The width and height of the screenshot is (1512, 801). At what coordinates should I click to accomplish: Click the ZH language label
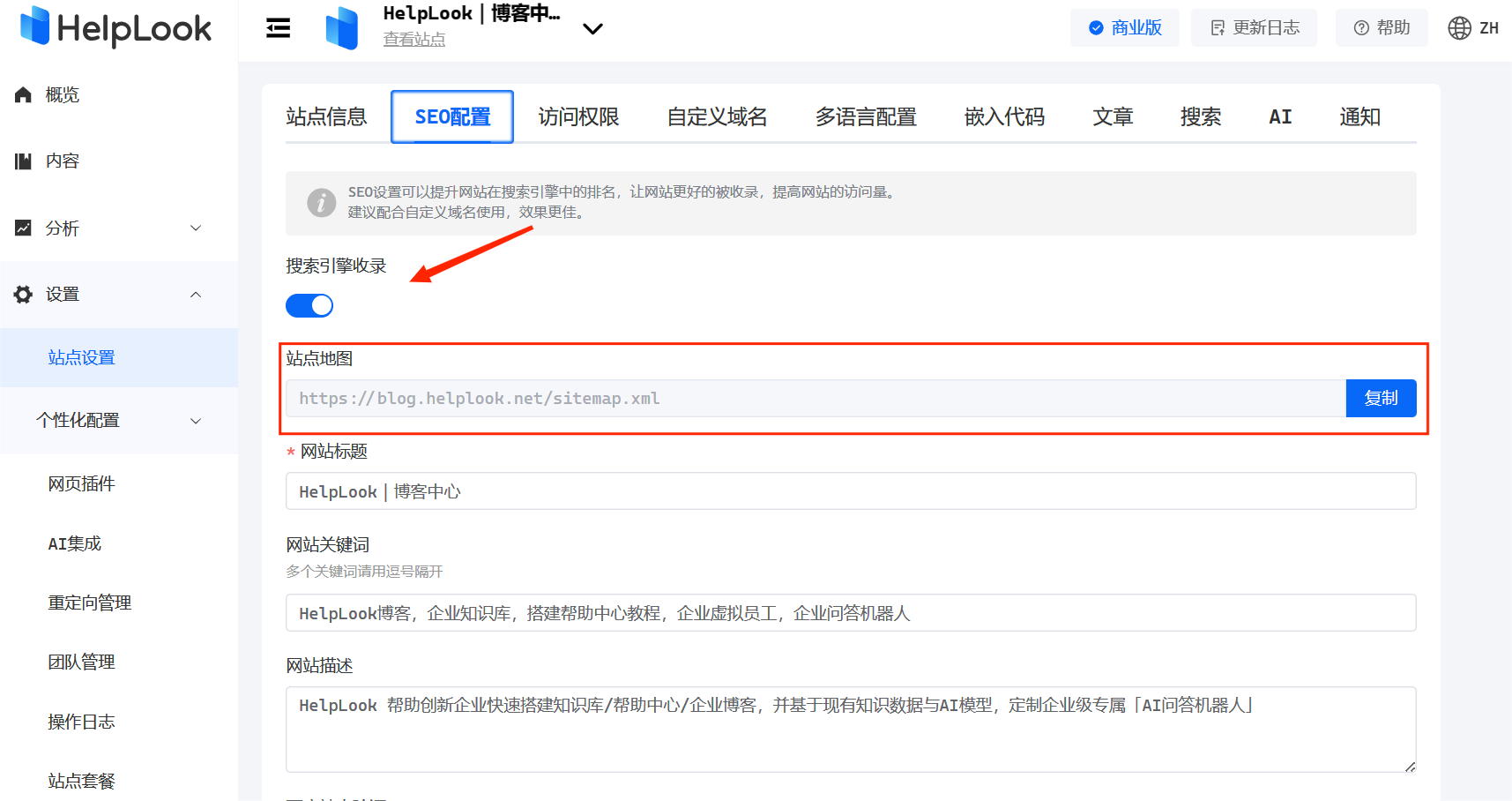tap(1489, 28)
